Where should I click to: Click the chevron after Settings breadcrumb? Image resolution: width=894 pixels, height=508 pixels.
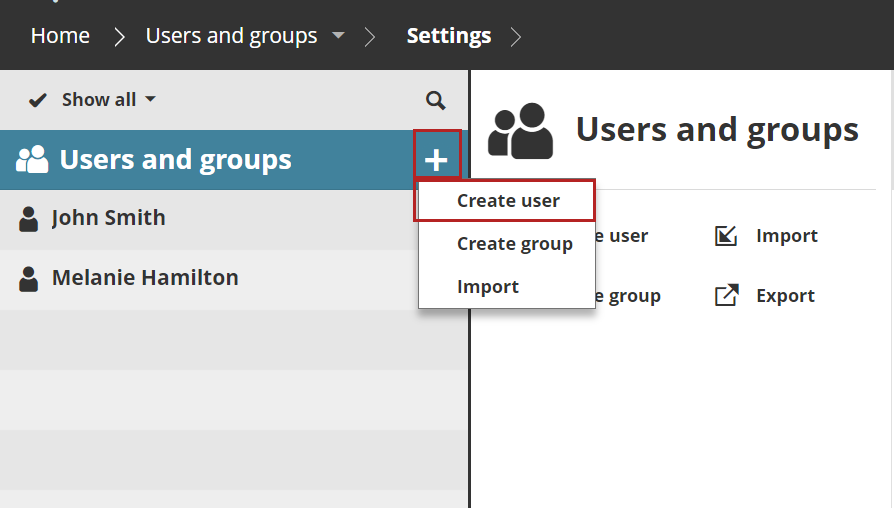516,37
